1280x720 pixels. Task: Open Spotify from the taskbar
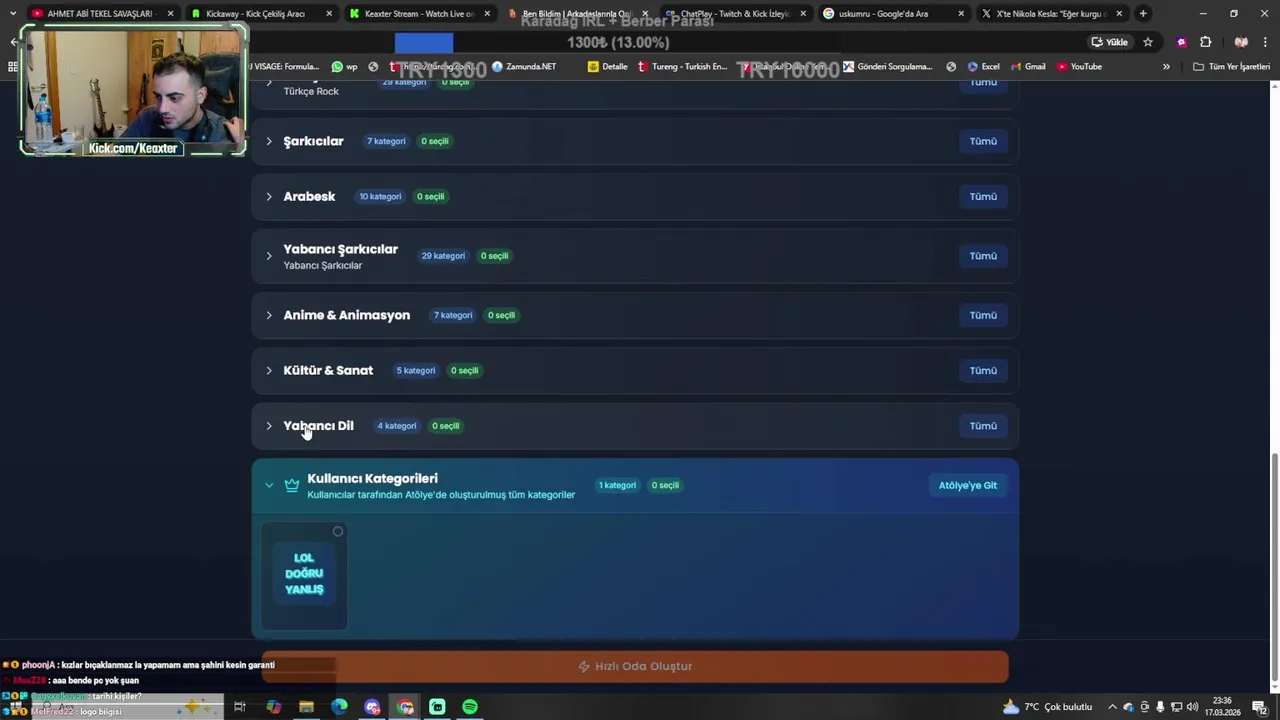(x=470, y=707)
